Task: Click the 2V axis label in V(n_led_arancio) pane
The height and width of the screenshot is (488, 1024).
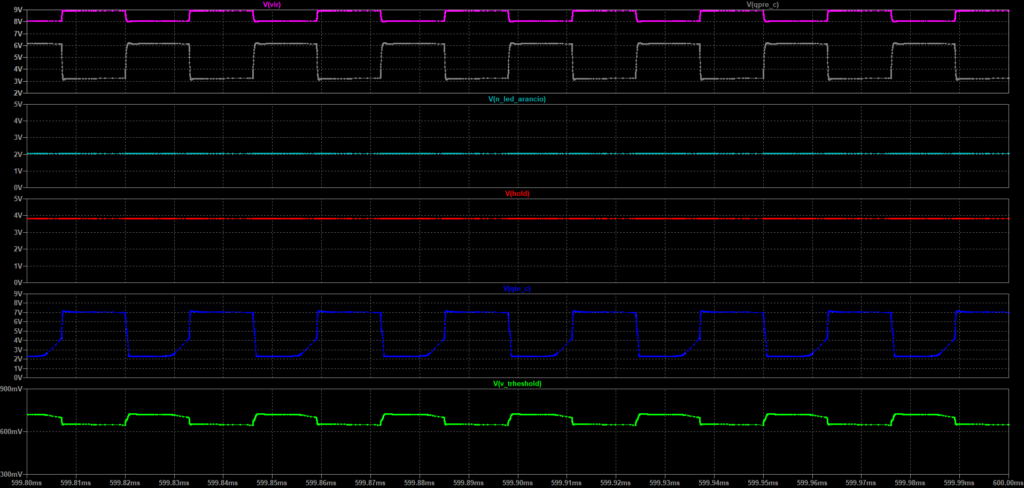Action: click(x=18, y=154)
